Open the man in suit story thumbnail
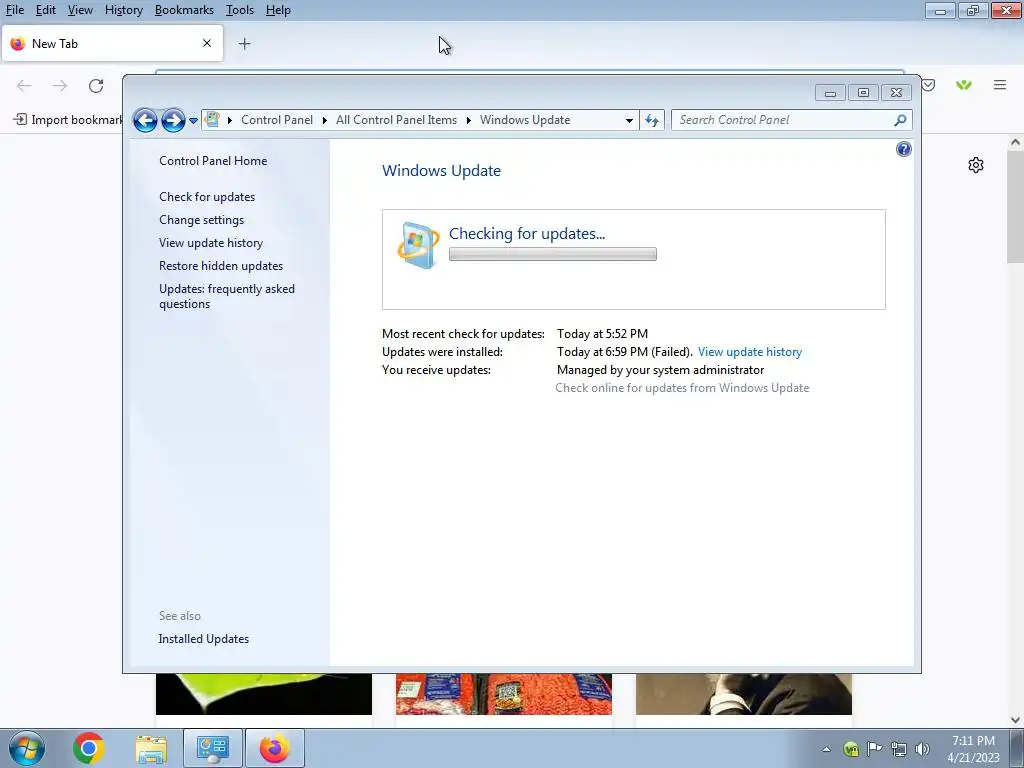Viewport: 1024px width, 768px height. pyautogui.click(x=744, y=694)
